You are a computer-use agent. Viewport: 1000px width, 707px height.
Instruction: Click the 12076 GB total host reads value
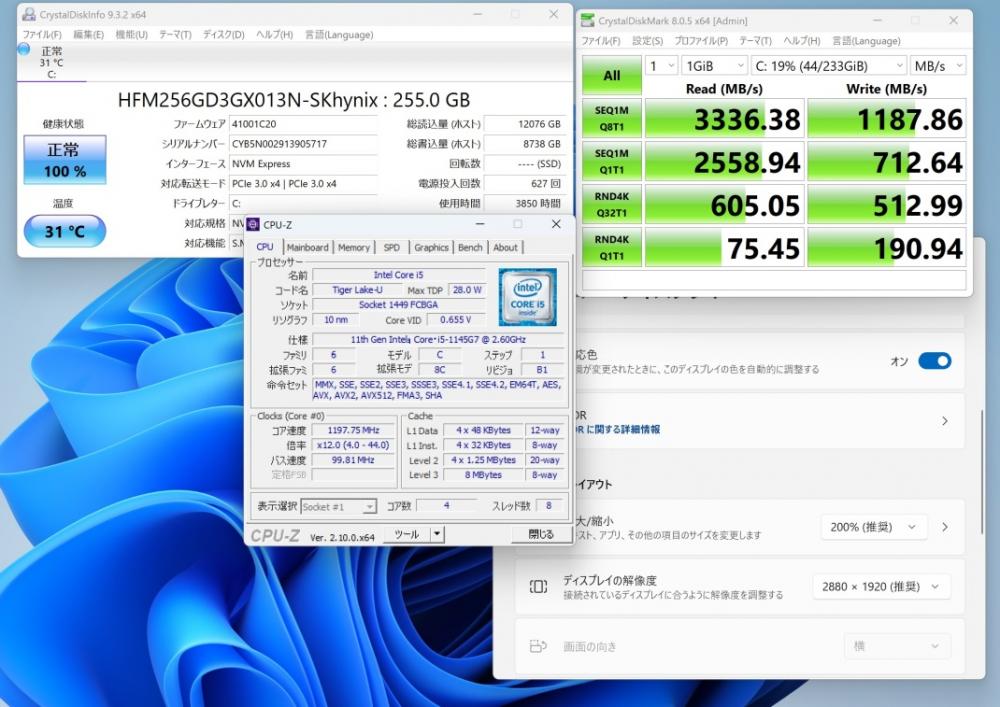click(x=525, y=124)
